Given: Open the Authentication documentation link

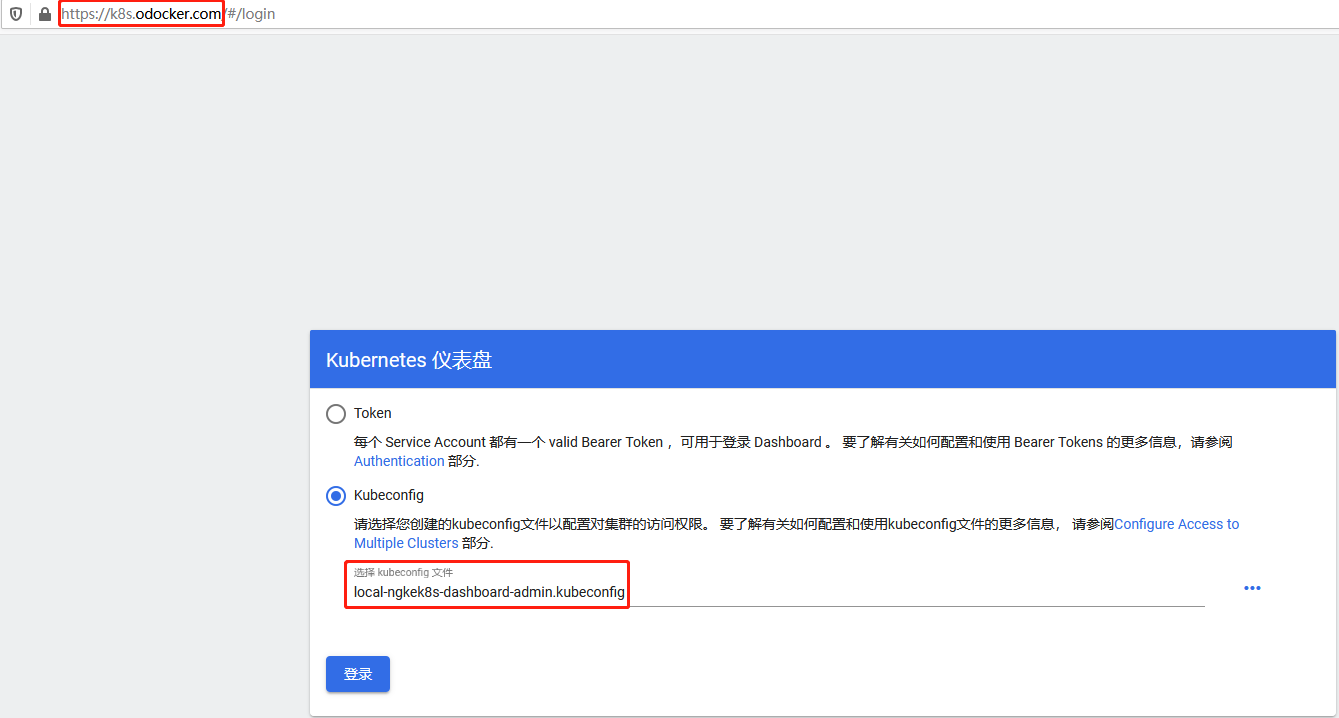Looking at the screenshot, I should [x=399, y=461].
